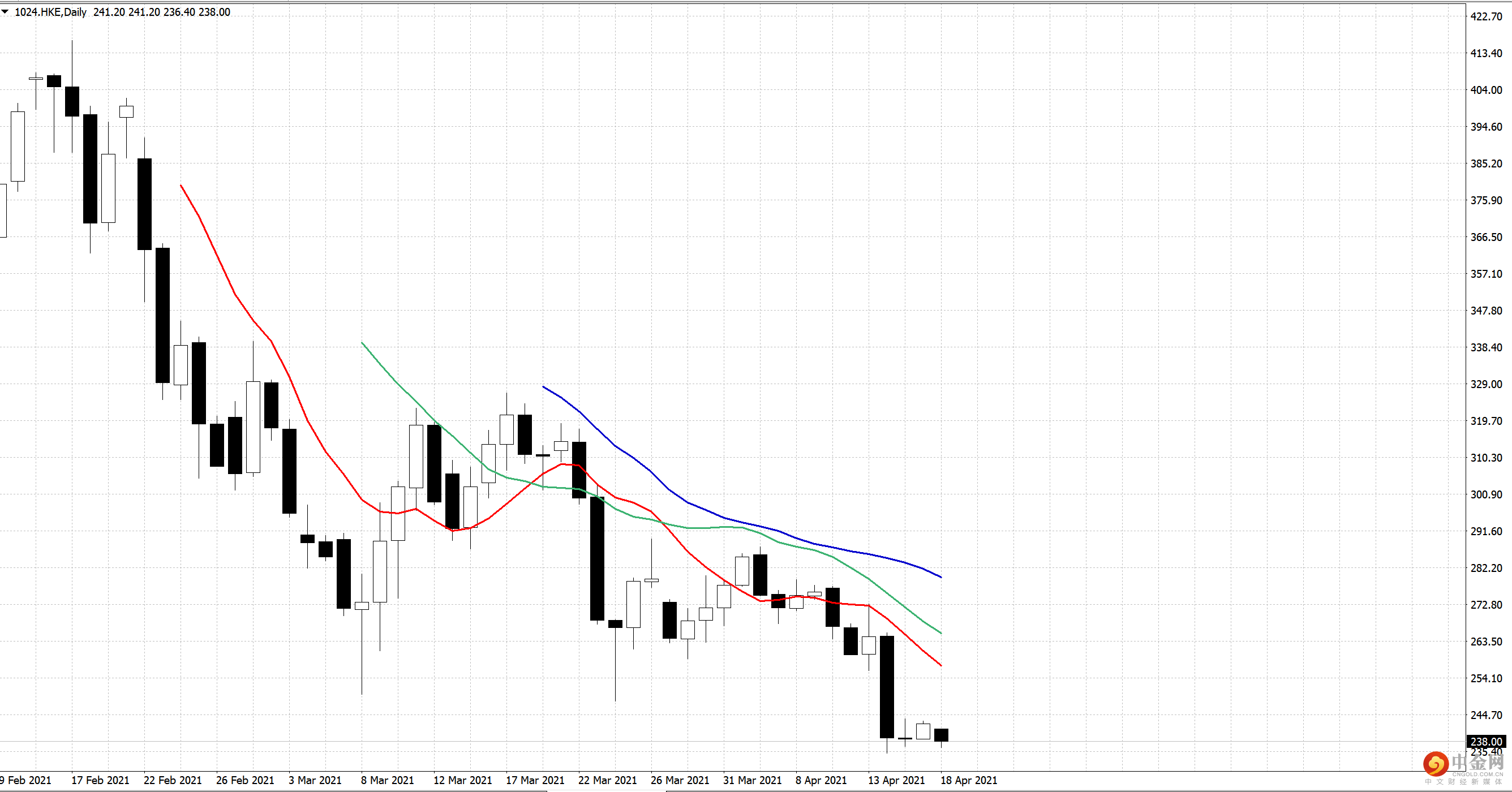Click the 404.00 price axis label
Screen dimensions: 1512x792
click(x=1486, y=90)
